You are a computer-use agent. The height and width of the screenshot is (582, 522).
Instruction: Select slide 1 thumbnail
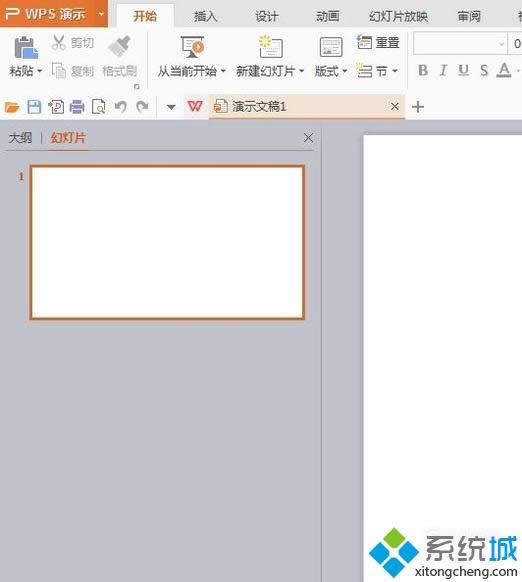coord(167,242)
